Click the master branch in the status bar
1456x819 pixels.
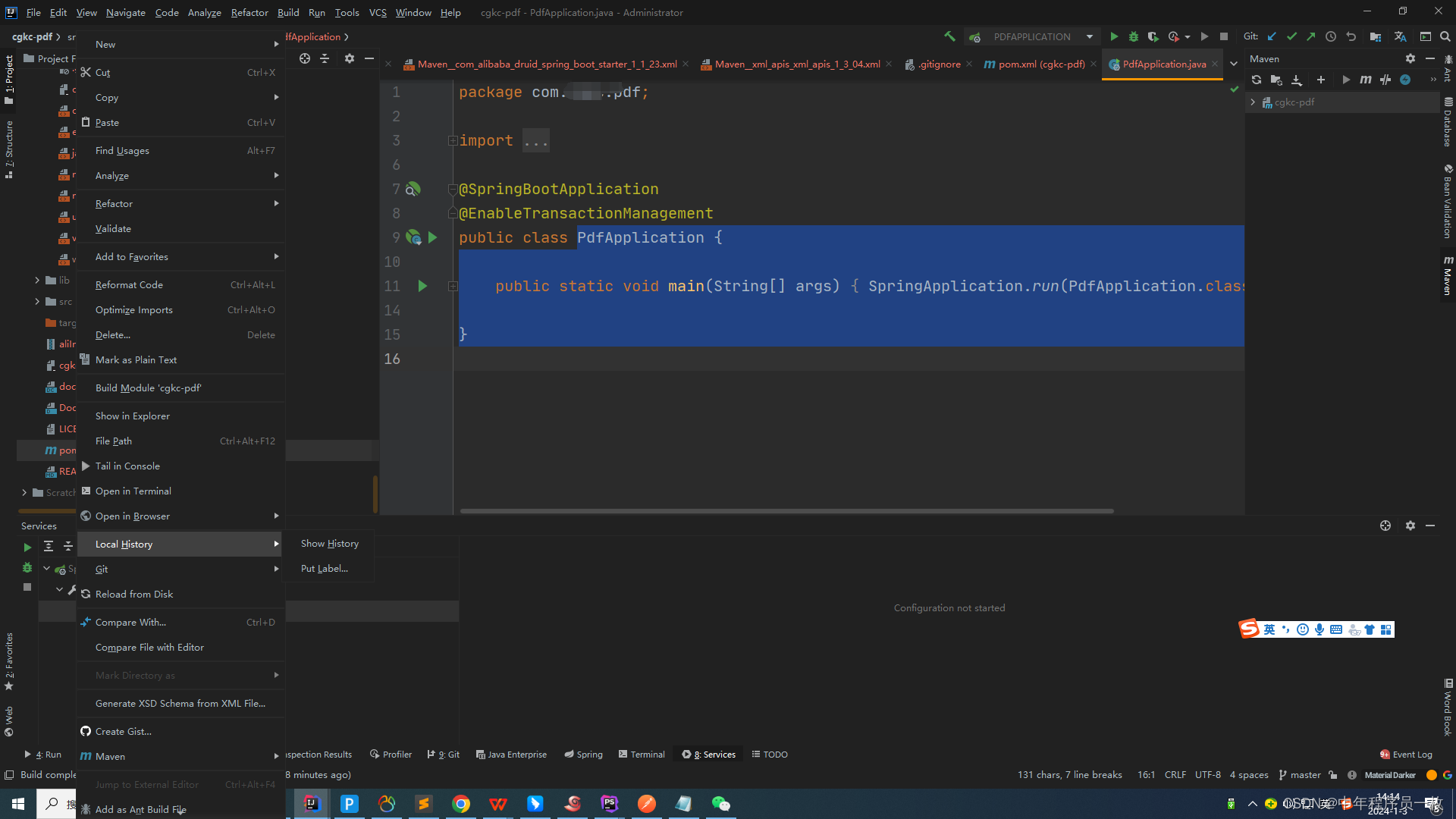(1307, 774)
